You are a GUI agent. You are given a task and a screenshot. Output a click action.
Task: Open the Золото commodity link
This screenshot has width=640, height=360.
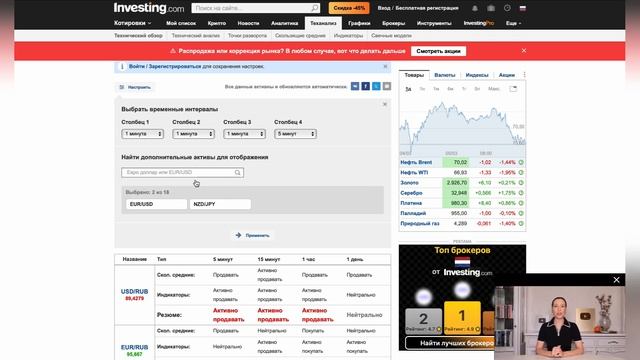pos(409,183)
